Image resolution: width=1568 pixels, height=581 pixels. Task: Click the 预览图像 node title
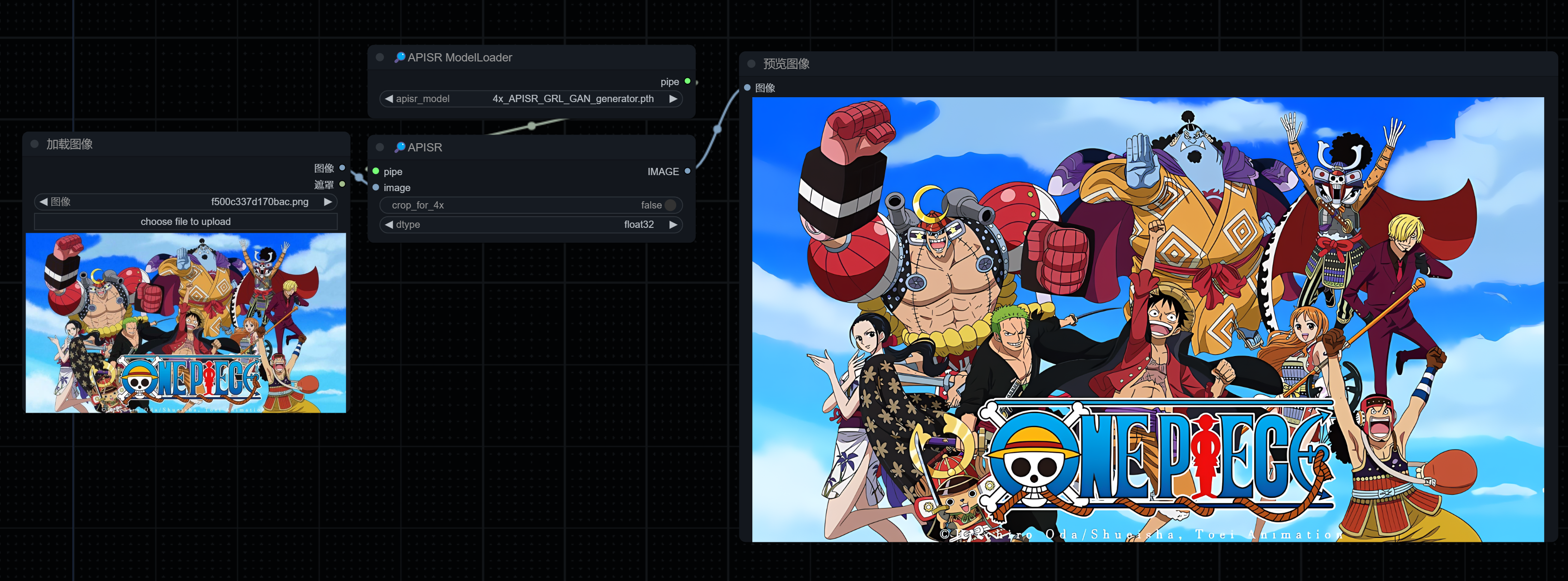tap(787, 64)
